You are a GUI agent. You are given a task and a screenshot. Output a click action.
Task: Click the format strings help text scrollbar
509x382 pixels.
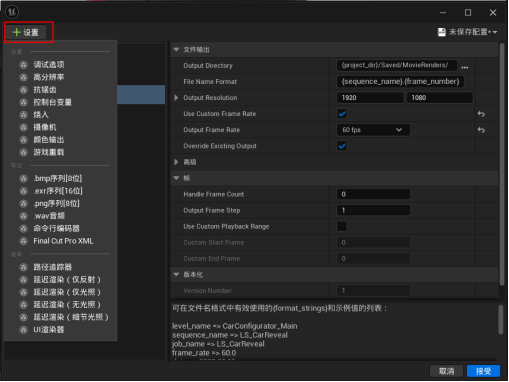[x=501, y=320]
